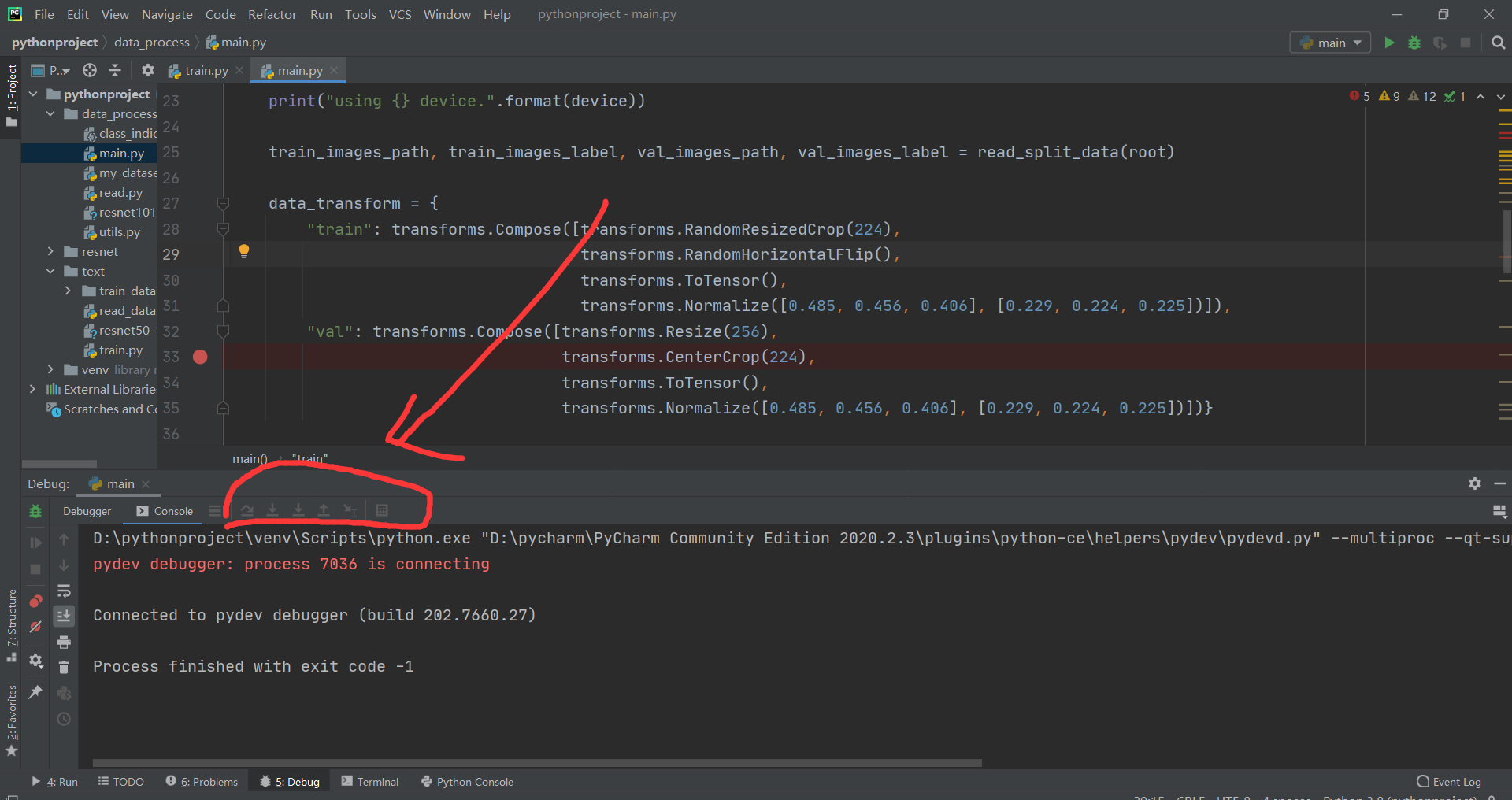Open Event Log
Viewport: 1512px width, 800px height.
pyautogui.click(x=1449, y=781)
